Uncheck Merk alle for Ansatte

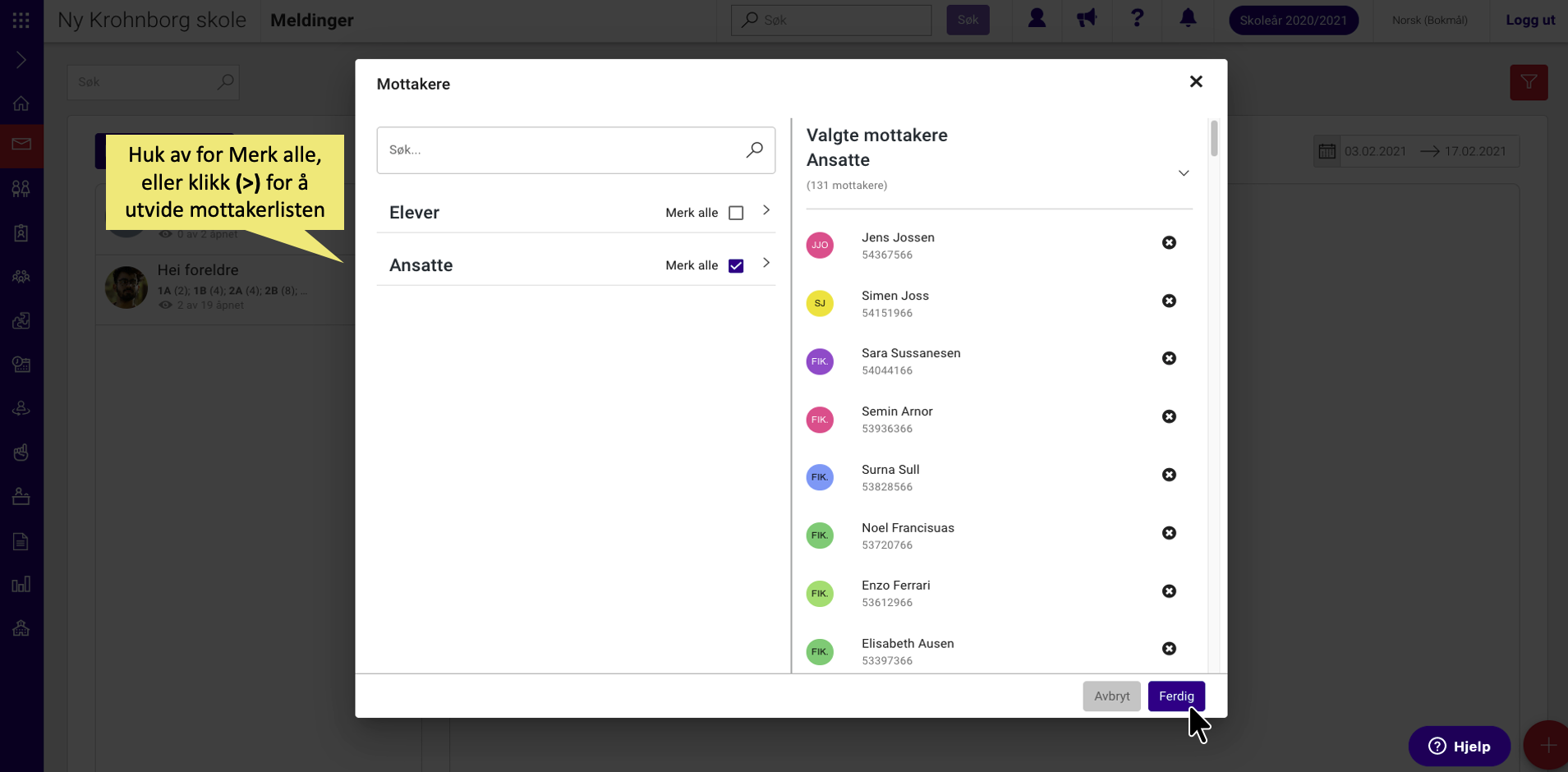736,265
